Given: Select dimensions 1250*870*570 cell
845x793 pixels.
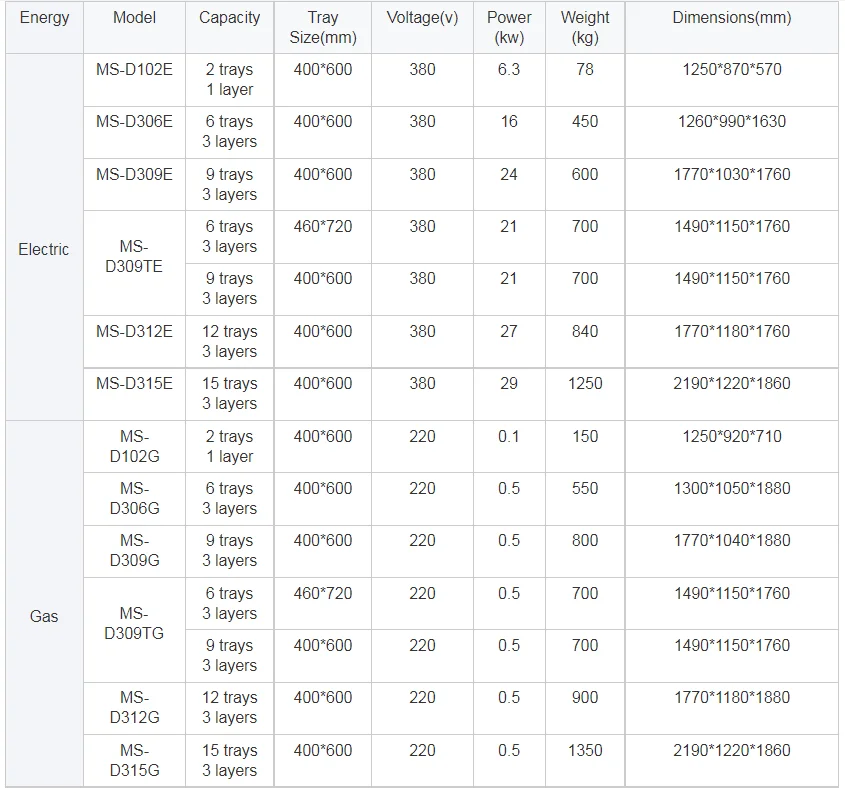Looking at the screenshot, I should coord(731,70).
